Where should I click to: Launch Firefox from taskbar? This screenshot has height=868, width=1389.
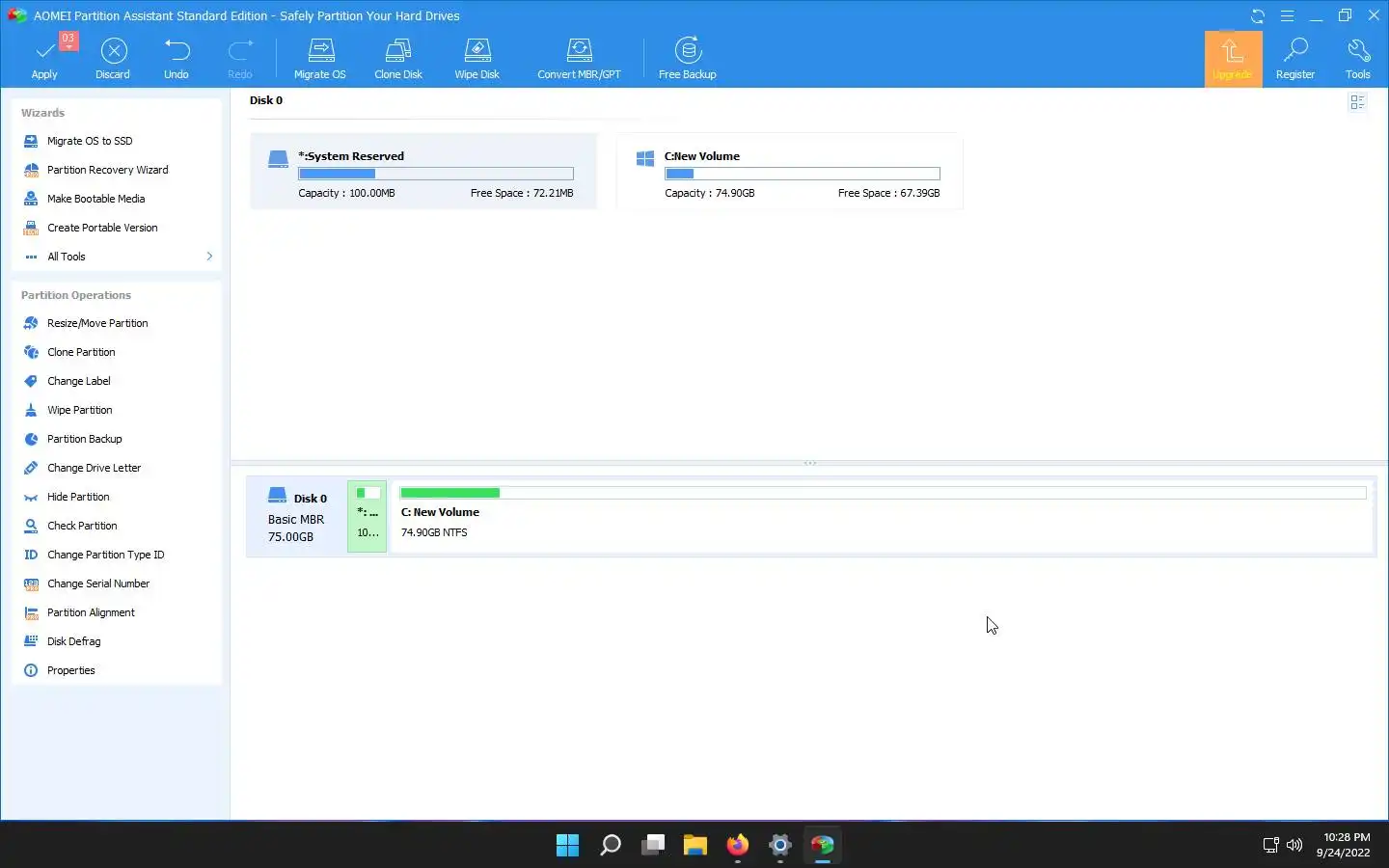coord(738,846)
